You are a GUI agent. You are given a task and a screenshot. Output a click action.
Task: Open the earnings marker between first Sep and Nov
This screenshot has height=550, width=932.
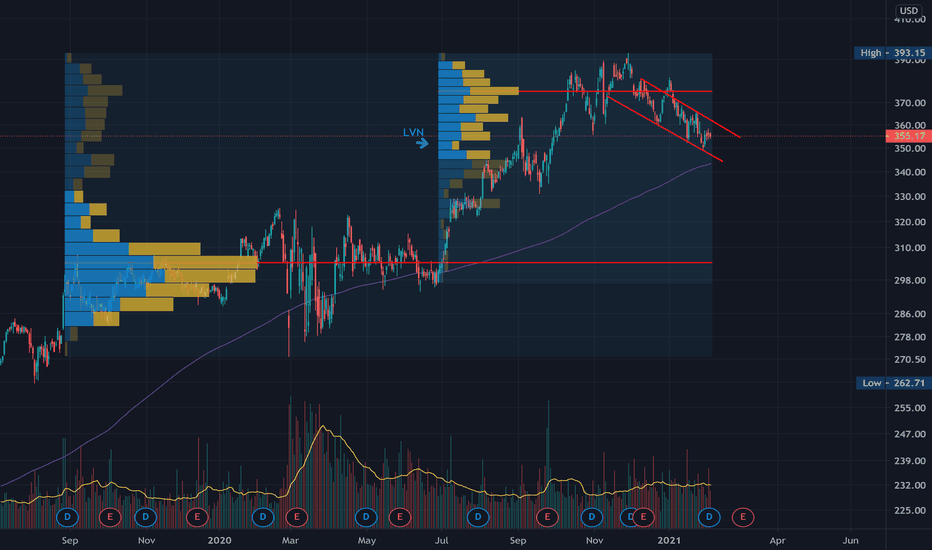tap(110, 517)
